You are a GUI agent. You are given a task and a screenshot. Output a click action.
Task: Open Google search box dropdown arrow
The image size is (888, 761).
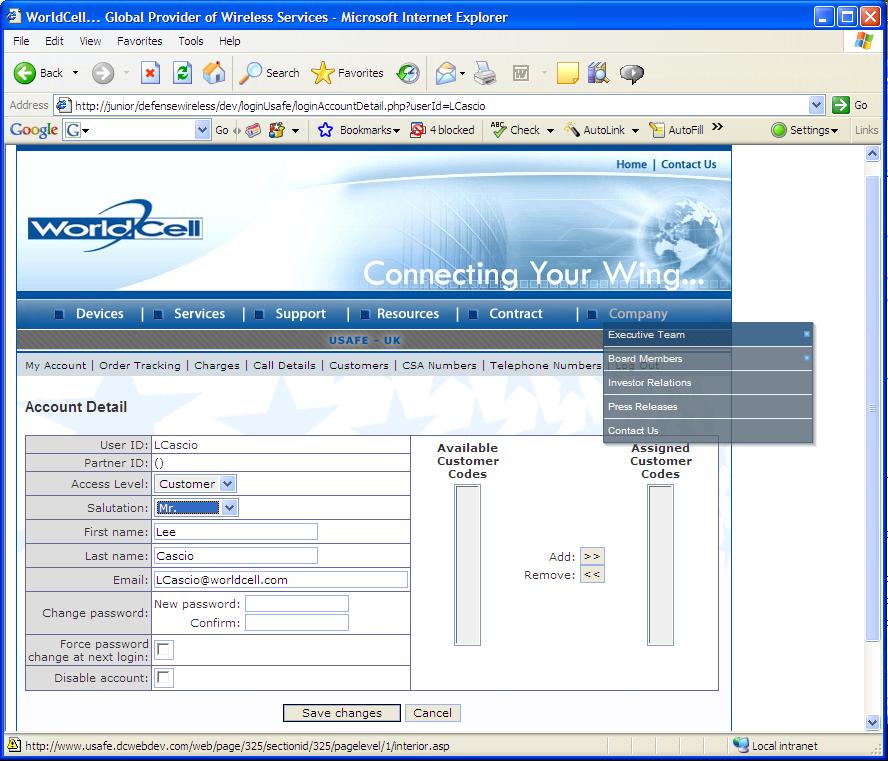point(202,130)
